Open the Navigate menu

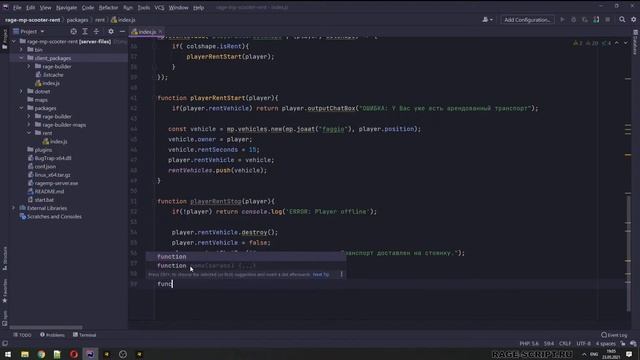pyautogui.click(x=67, y=7)
